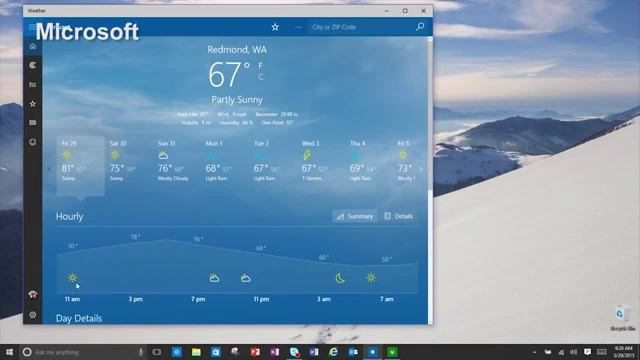Image resolution: width=640 pixels, height=360 pixels.
Task: Open the News icon in sidebar
Action: click(33, 123)
